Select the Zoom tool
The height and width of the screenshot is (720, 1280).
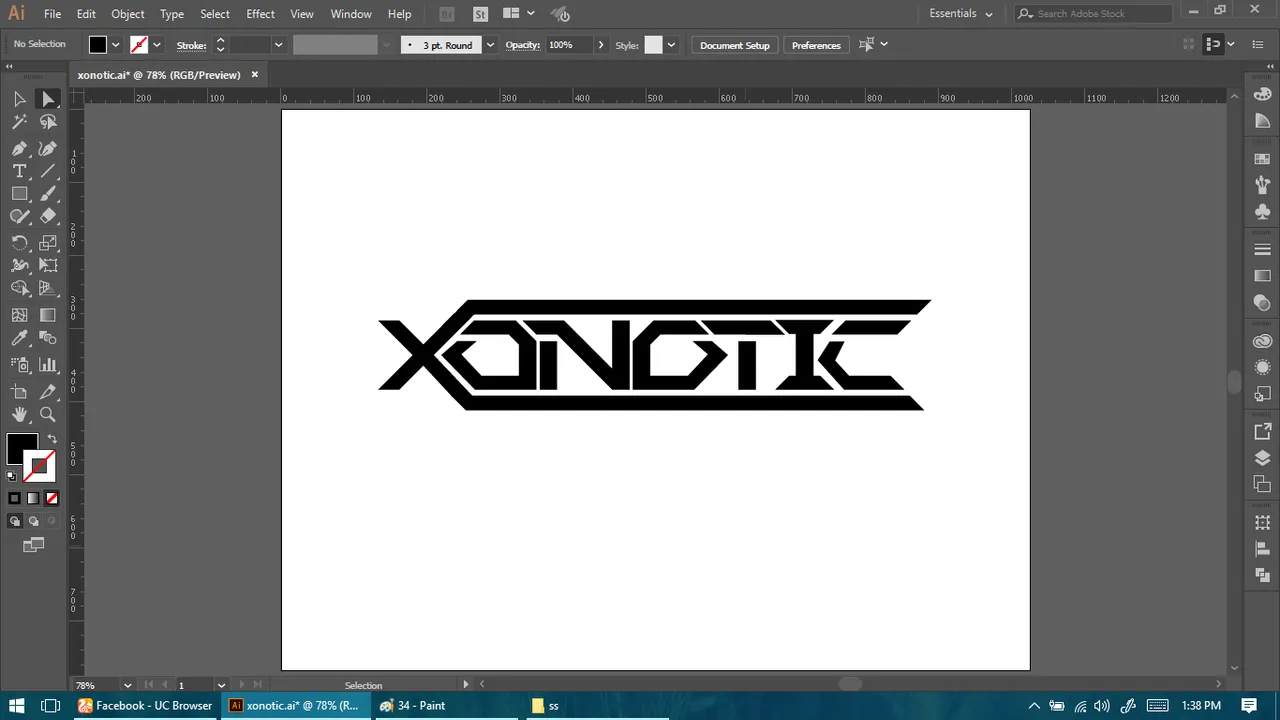(x=48, y=415)
